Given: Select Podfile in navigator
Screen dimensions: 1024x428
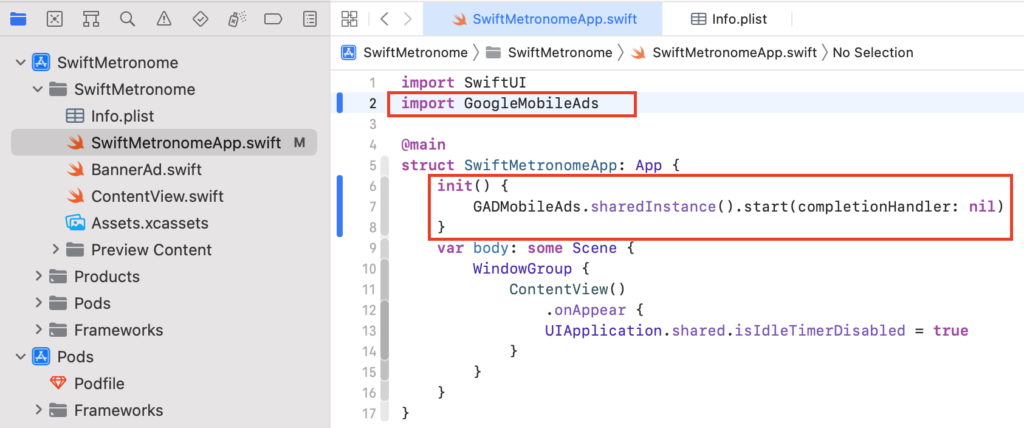Looking at the screenshot, I should (99, 384).
